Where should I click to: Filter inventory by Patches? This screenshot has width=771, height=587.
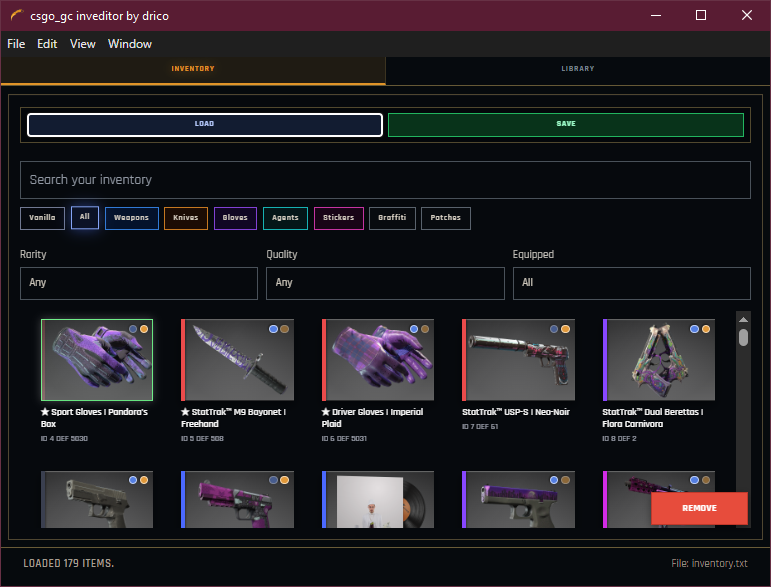(445, 218)
